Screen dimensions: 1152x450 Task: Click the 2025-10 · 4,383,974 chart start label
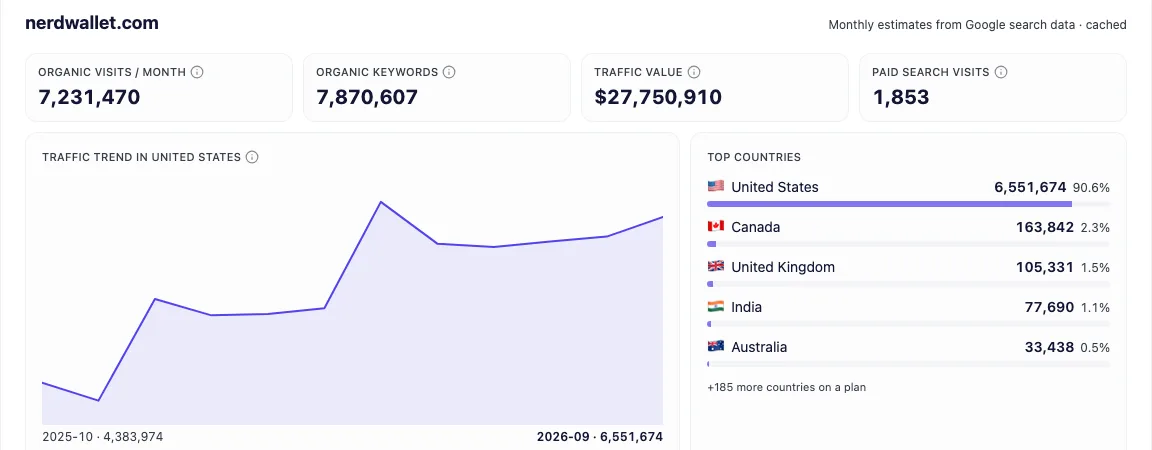pyautogui.click(x=102, y=436)
